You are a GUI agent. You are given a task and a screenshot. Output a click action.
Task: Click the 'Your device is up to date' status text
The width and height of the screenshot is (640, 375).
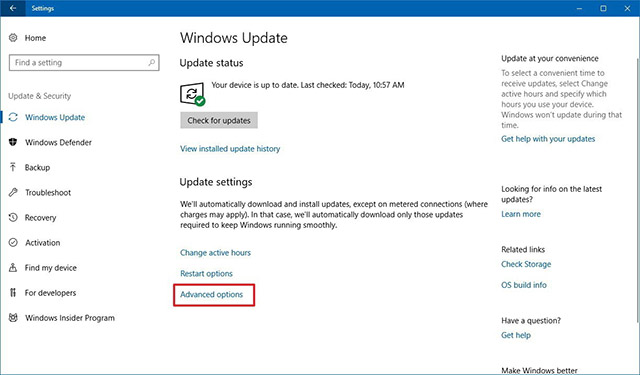(308, 85)
